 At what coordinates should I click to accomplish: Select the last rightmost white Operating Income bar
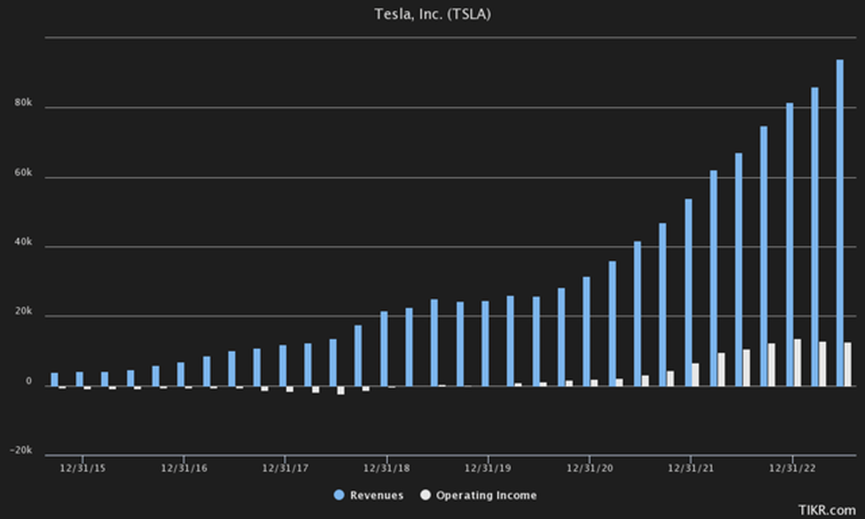tap(847, 364)
